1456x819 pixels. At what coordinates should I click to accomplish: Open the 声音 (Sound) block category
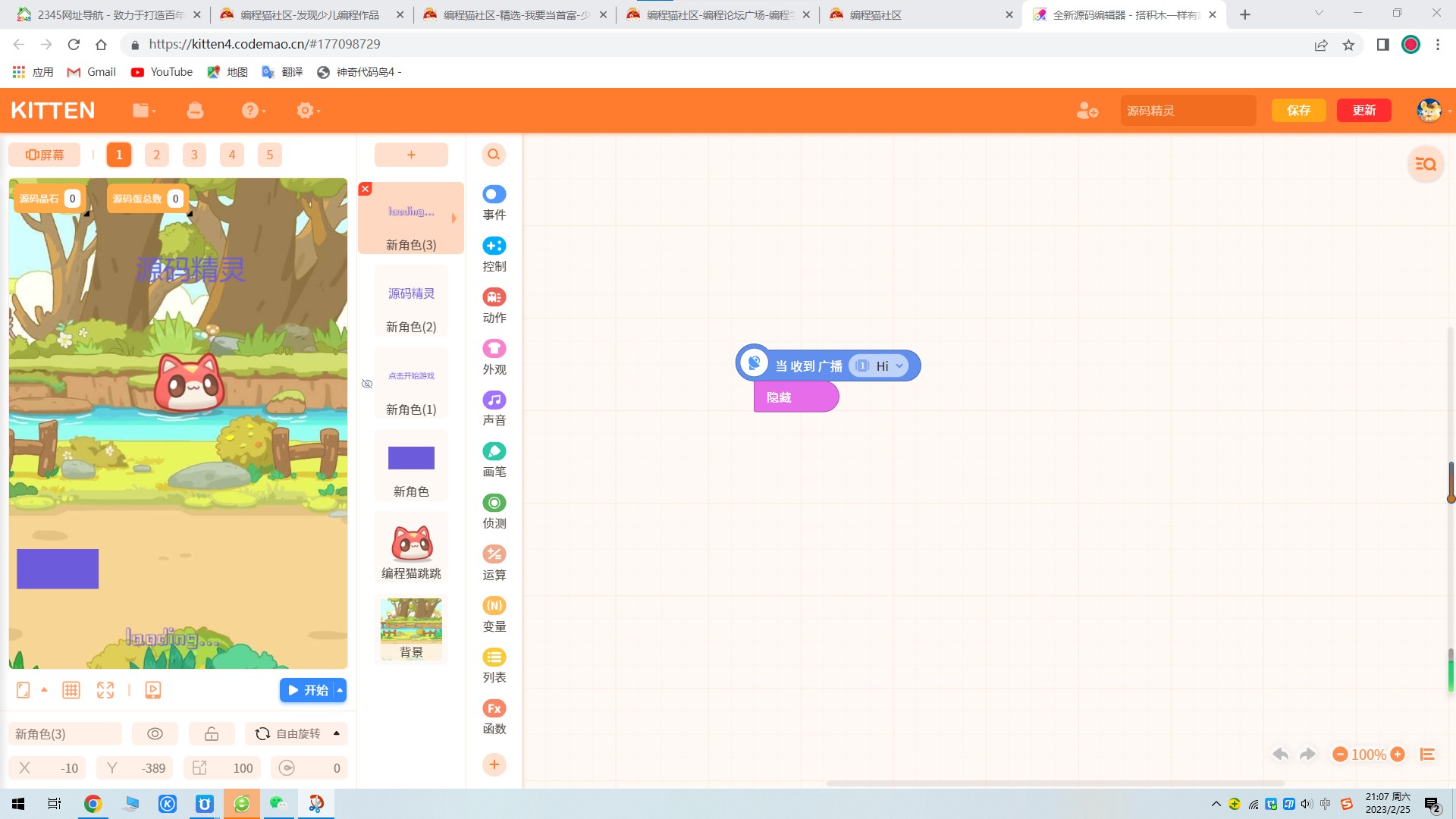click(494, 409)
